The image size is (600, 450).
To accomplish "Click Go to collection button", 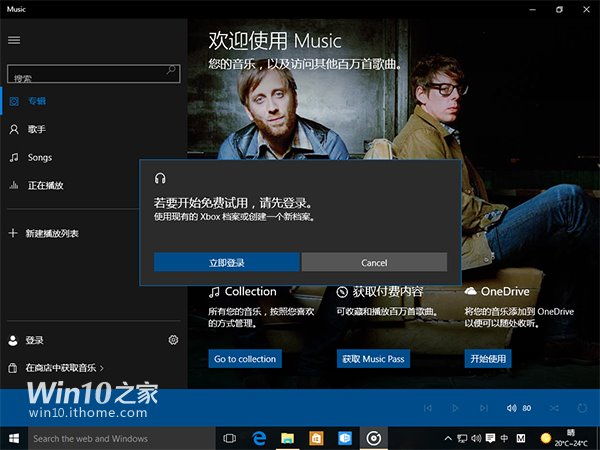I will coord(245,359).
